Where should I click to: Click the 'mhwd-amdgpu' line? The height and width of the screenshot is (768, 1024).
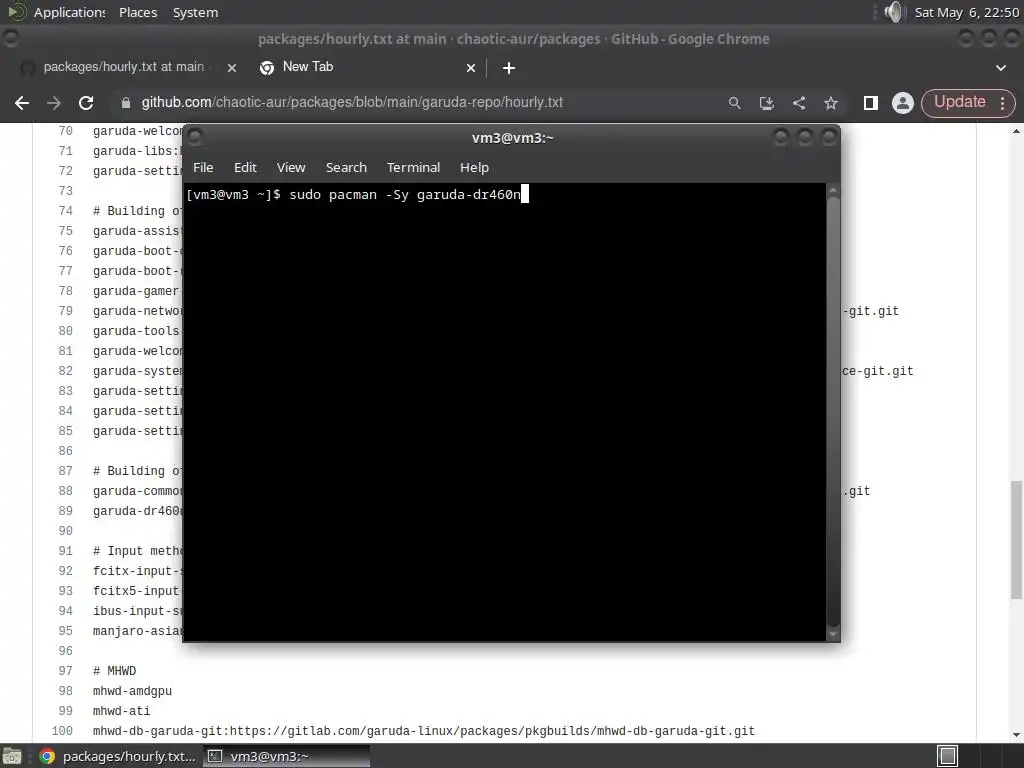133,691
